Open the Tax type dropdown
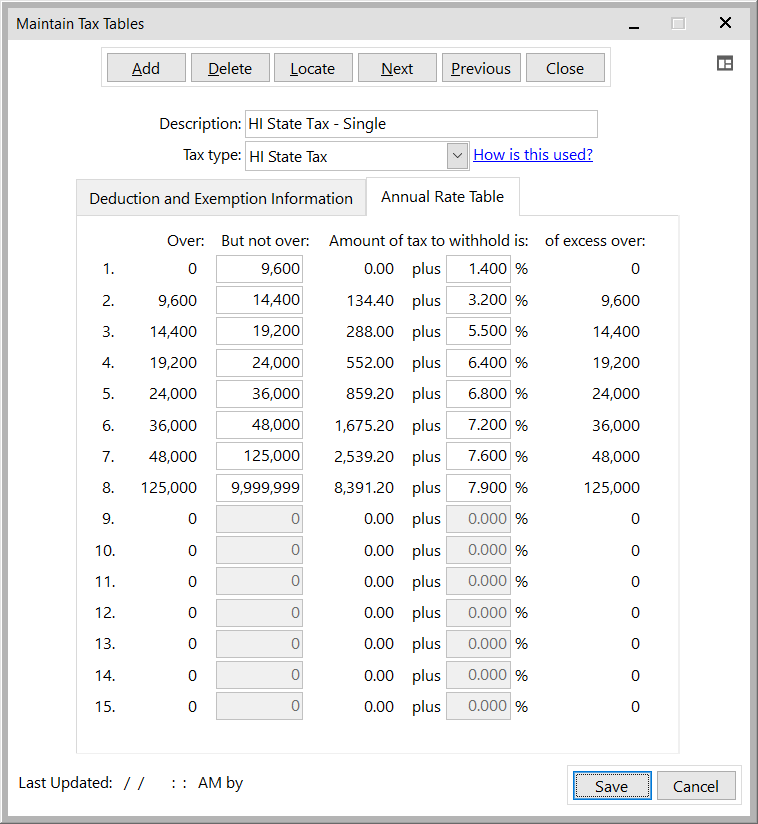The image size is (758, 824). coord(457,156)
